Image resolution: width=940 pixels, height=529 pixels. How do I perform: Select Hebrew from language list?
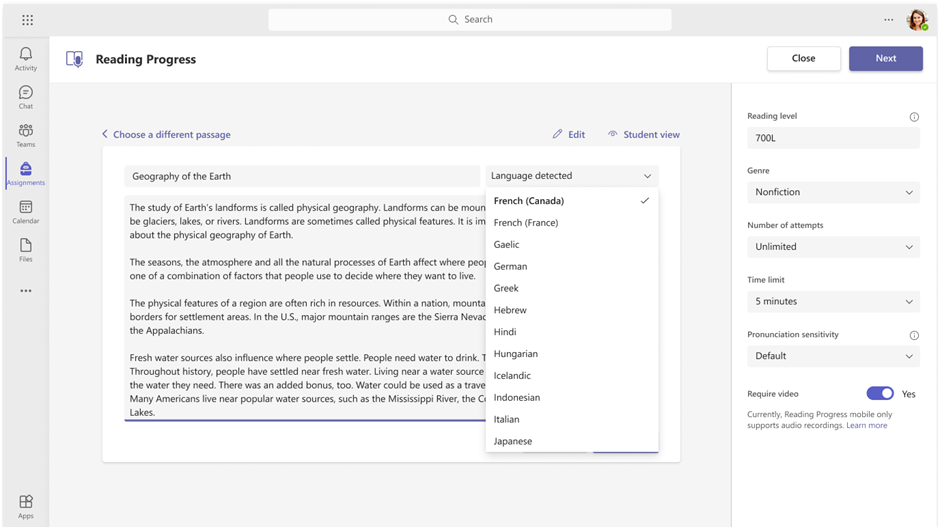click(x=572, y=310)
